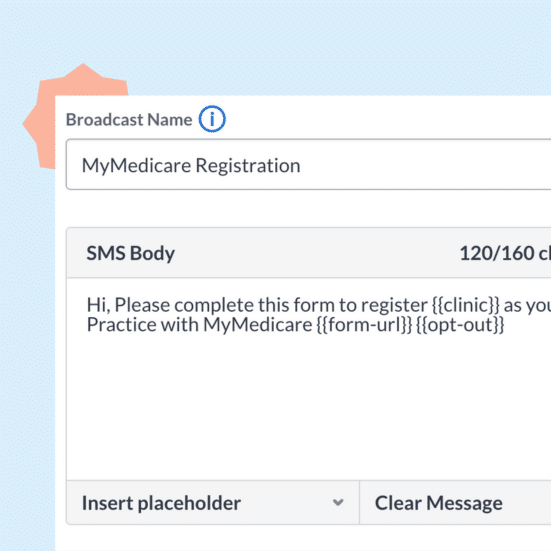Place cursor after Hi, at message start
The height and width of the screenshot is (551, 551).
tap(111, 305)
